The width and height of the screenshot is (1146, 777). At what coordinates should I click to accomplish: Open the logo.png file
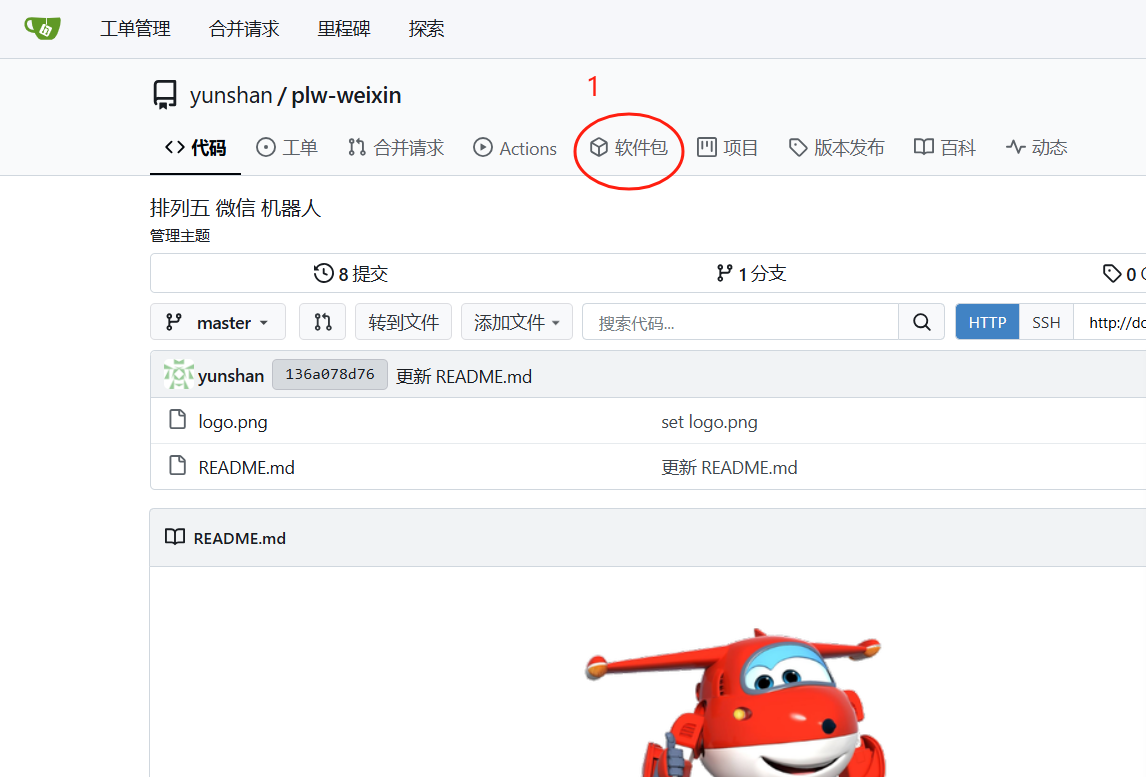(x=233, y=422)
